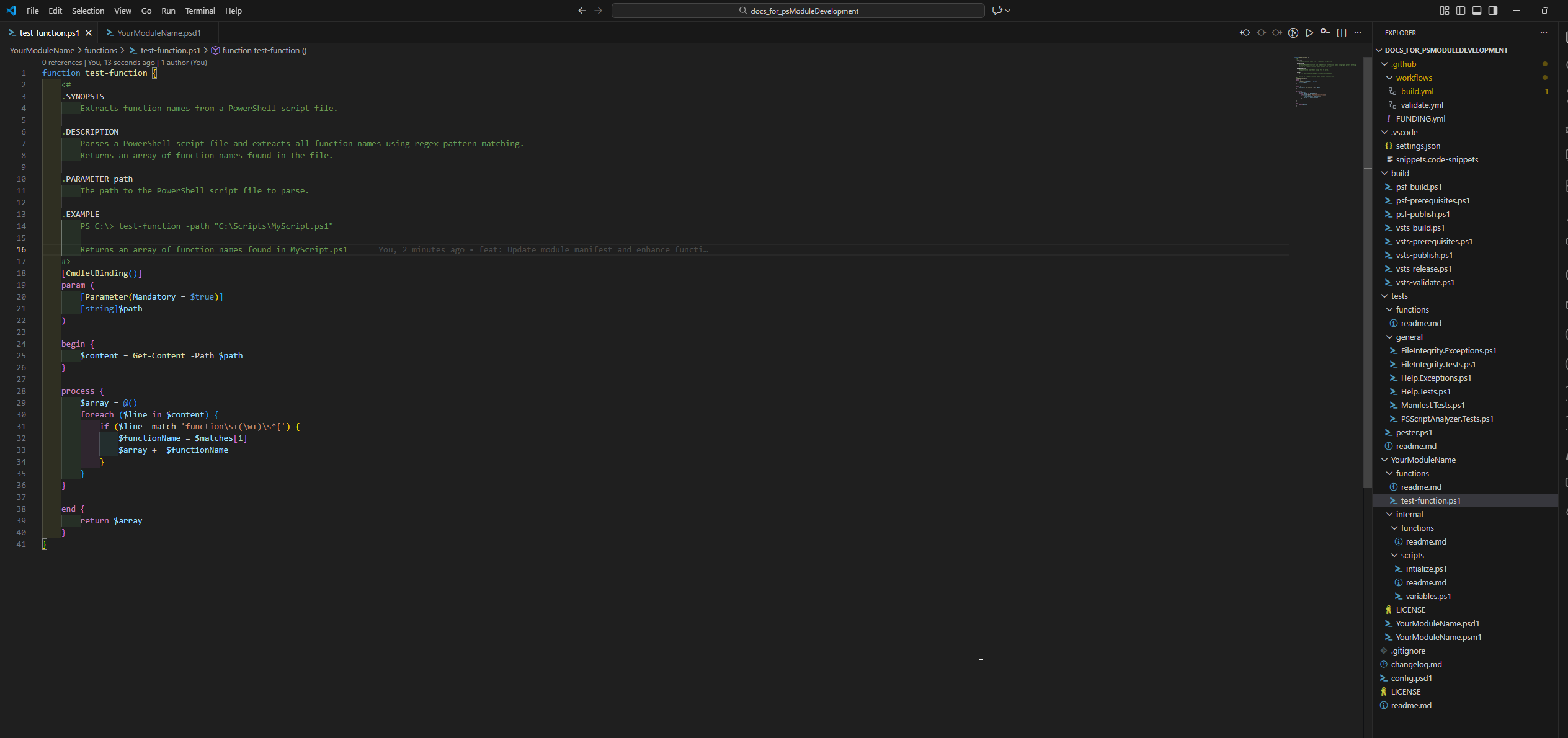Open the Terminal menu
Image resolution: width=1568 pixels, height=738 pixels.
pyautogui.click(x=200, y=11)
